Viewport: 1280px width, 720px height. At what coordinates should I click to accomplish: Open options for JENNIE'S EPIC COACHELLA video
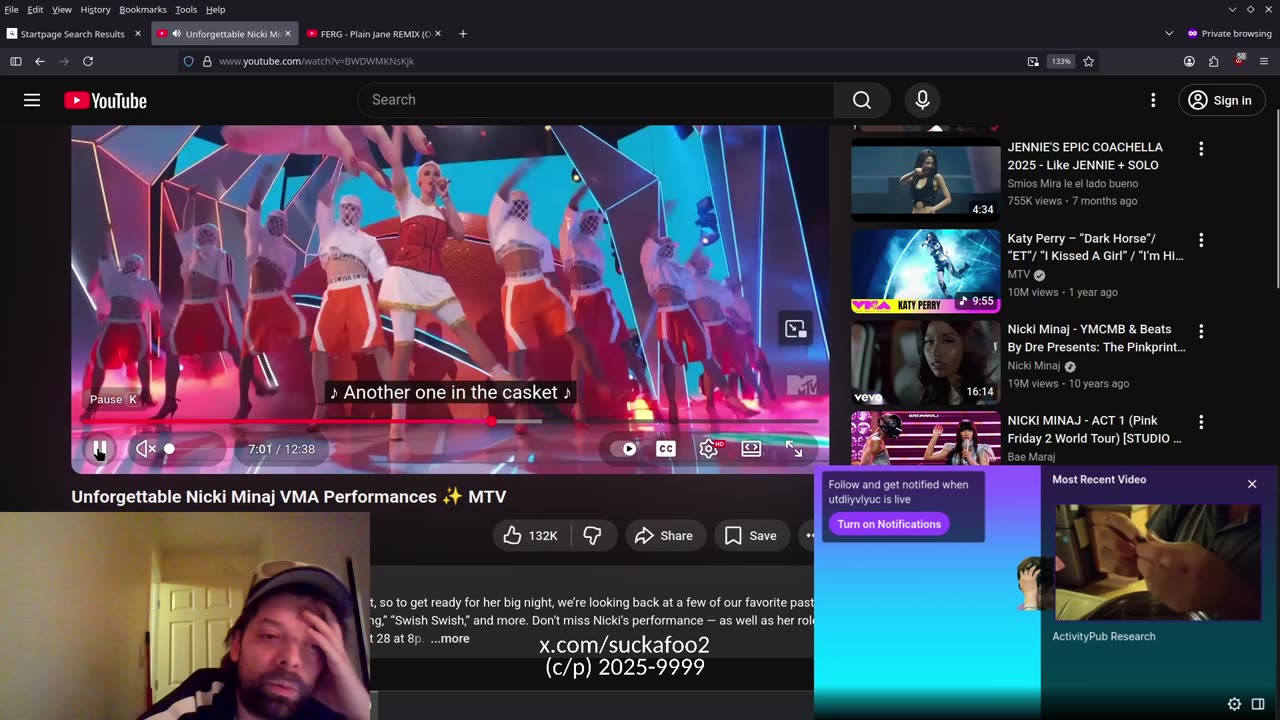click(1201, 149)
